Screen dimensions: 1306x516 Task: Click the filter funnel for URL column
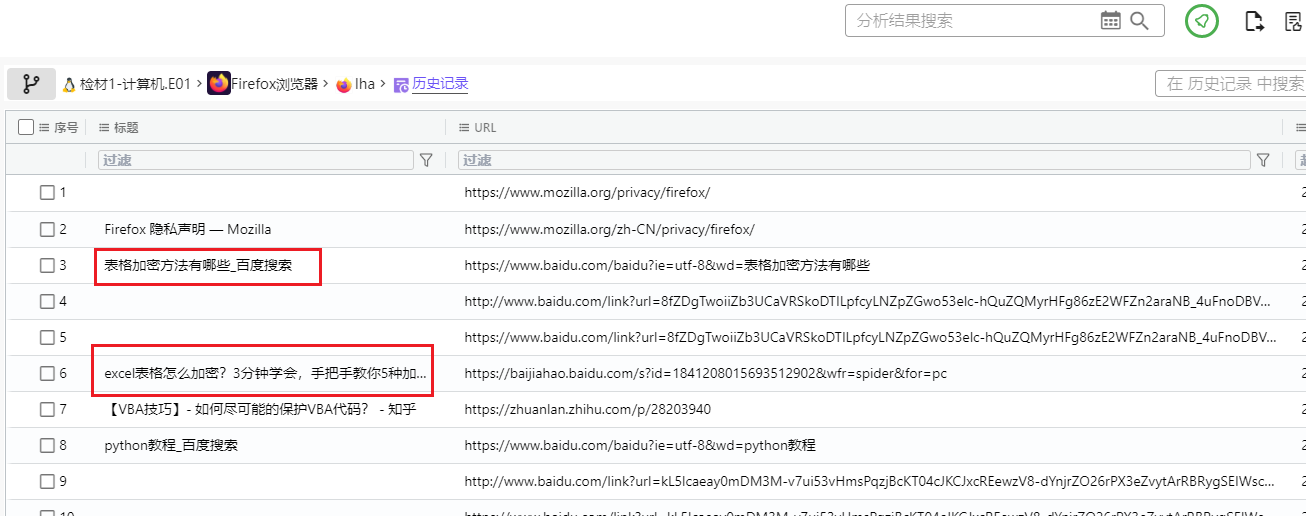(1262, 160)
